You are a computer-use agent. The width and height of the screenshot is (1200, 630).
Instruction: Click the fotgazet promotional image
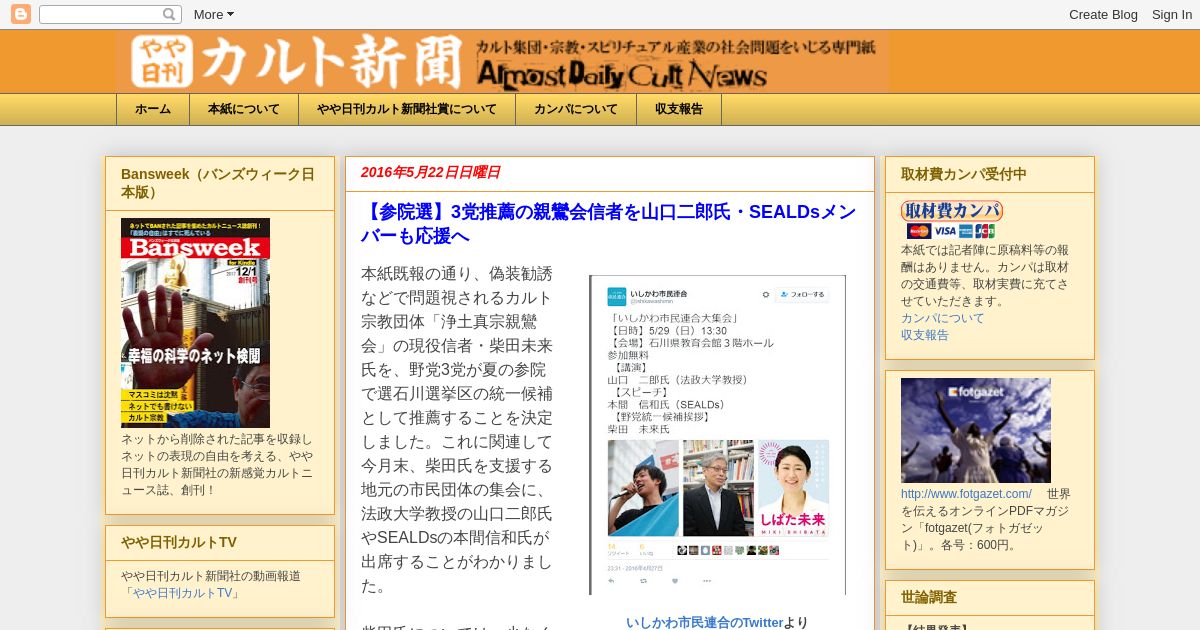(976, 430)
